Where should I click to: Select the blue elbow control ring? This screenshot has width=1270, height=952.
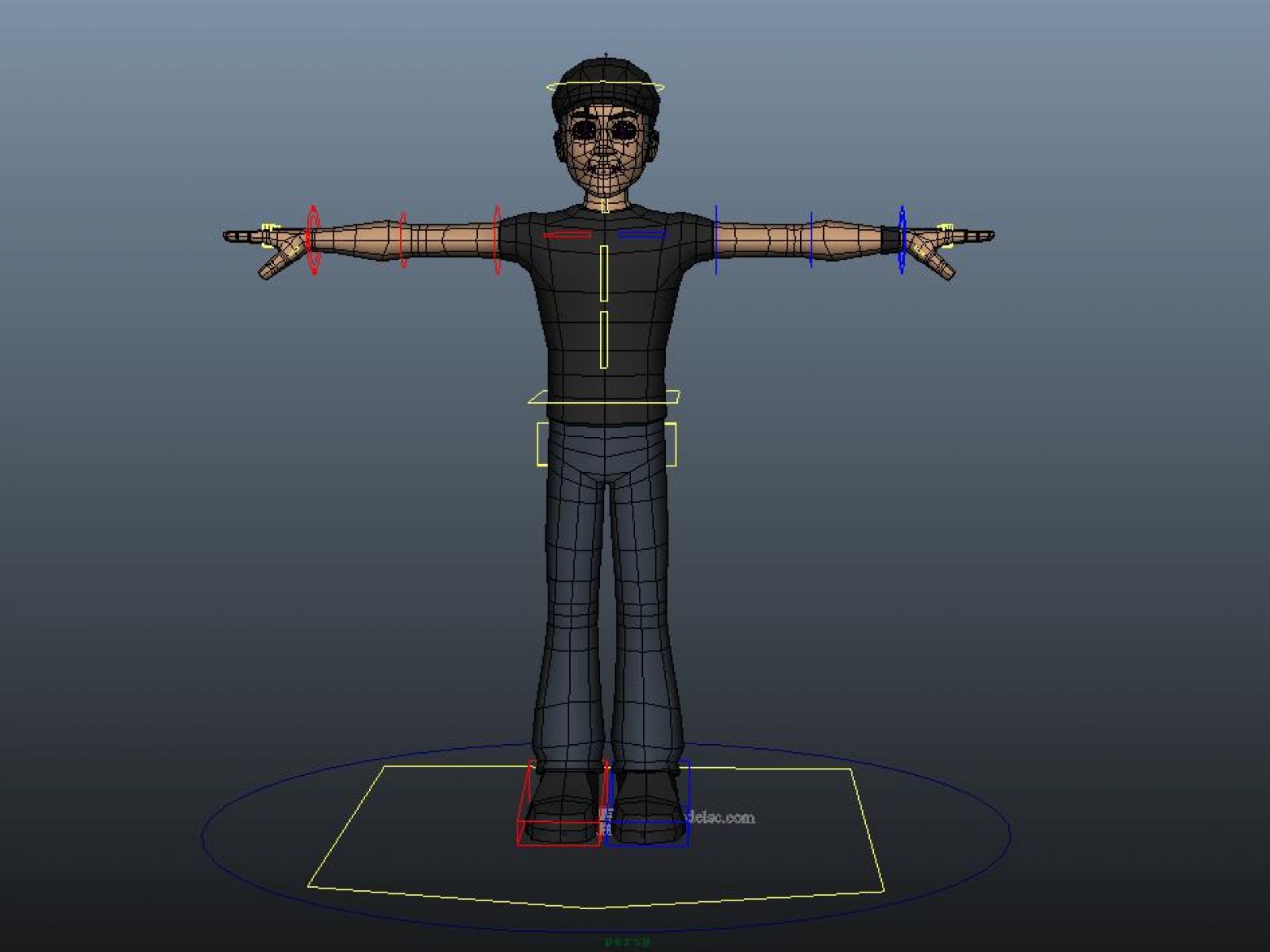pos(810,240)
